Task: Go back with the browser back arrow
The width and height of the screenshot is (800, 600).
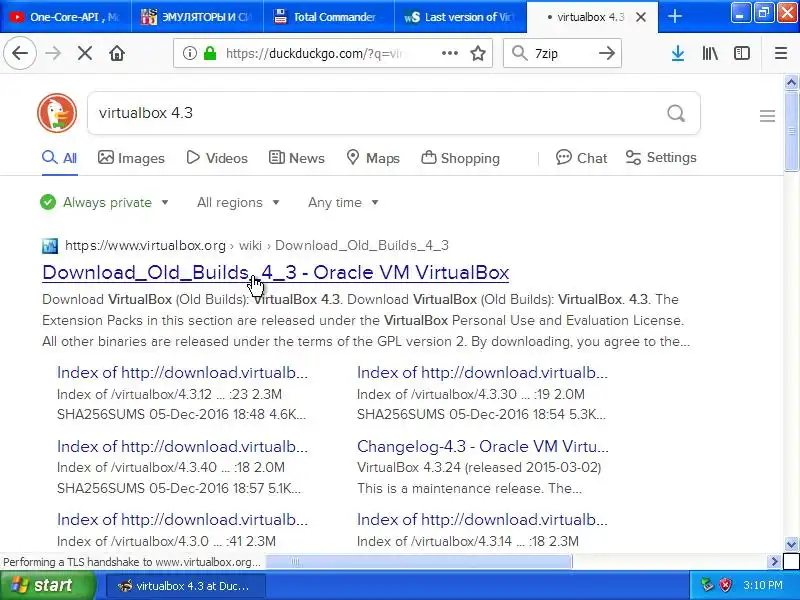Action: pos(20,53)
